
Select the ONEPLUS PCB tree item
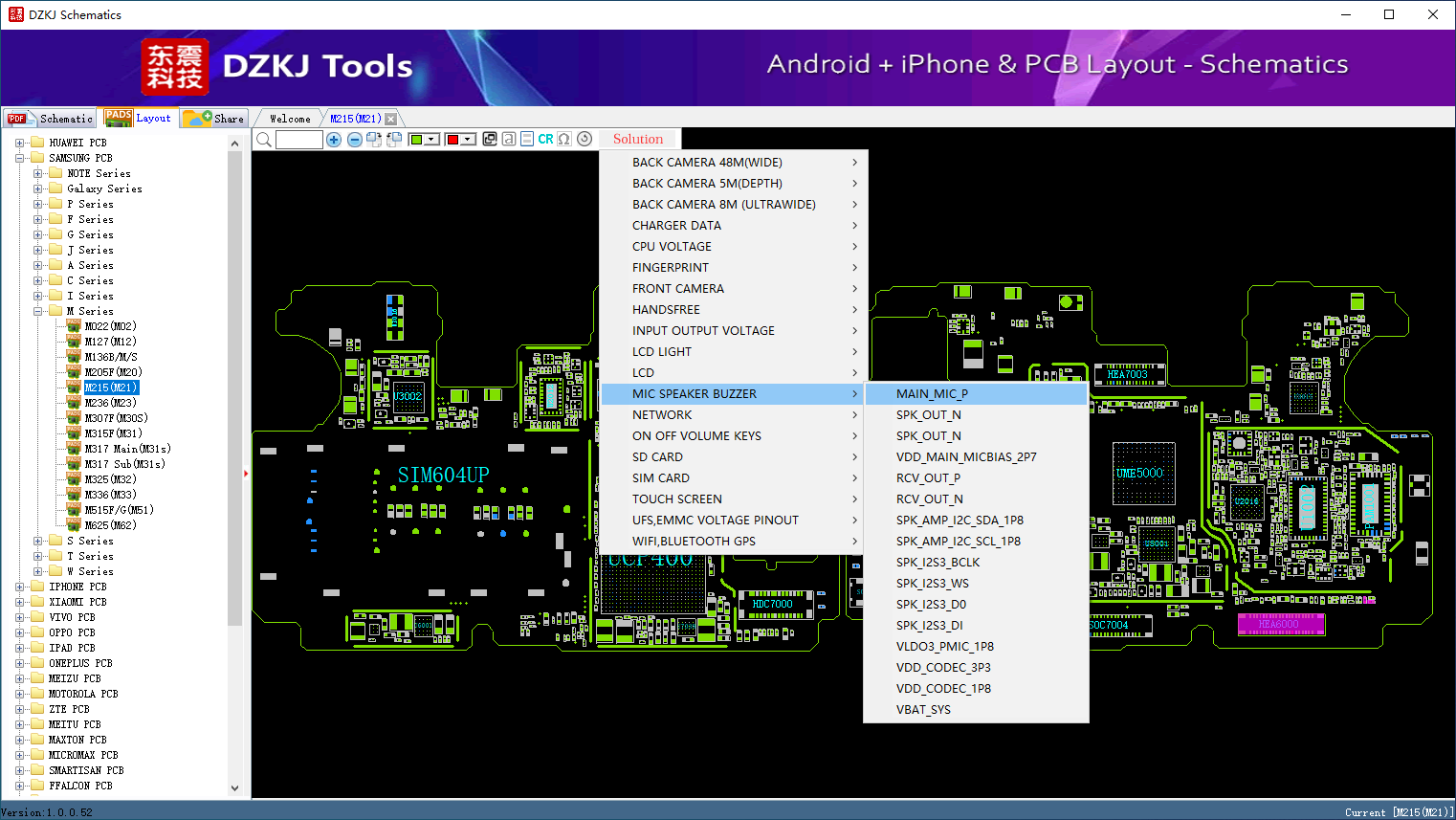point(80,663)
